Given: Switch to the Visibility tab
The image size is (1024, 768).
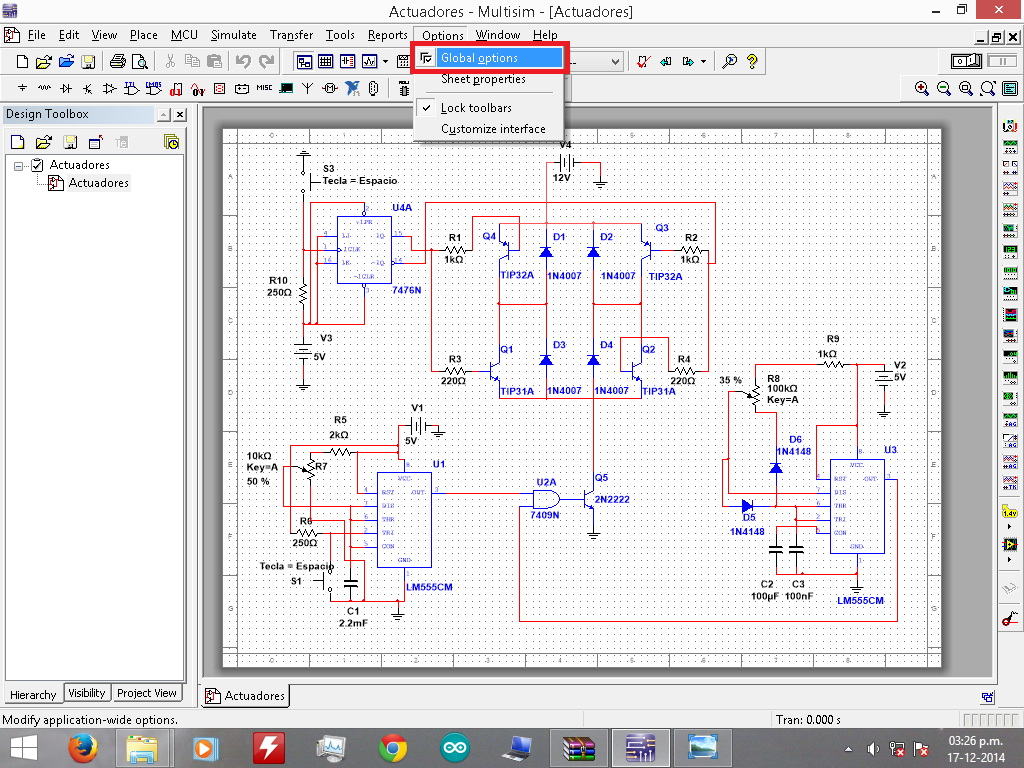Looking at the screenshot, I should click(87, 693).
